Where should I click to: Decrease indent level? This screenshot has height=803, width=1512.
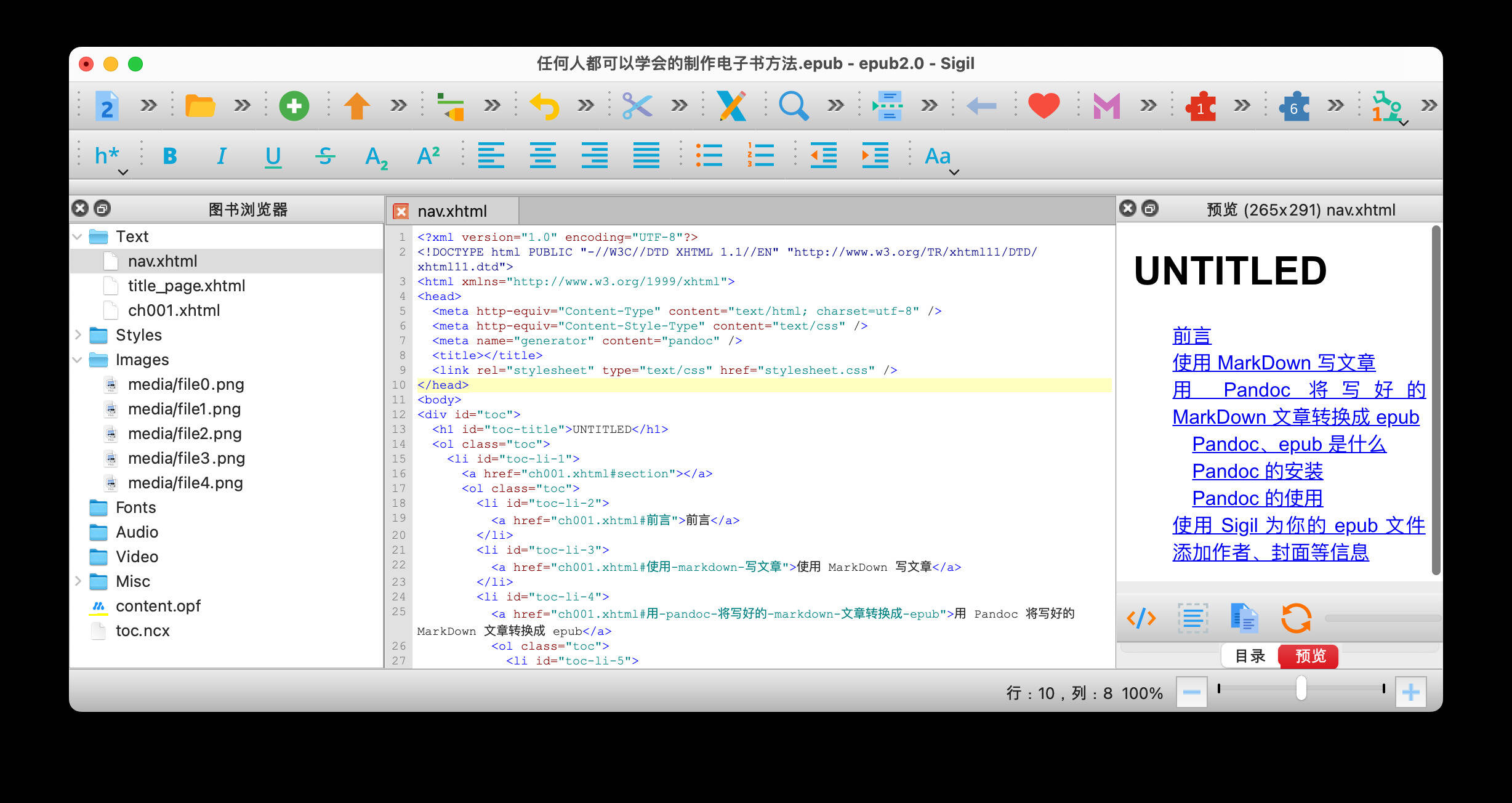click(824, 155)
